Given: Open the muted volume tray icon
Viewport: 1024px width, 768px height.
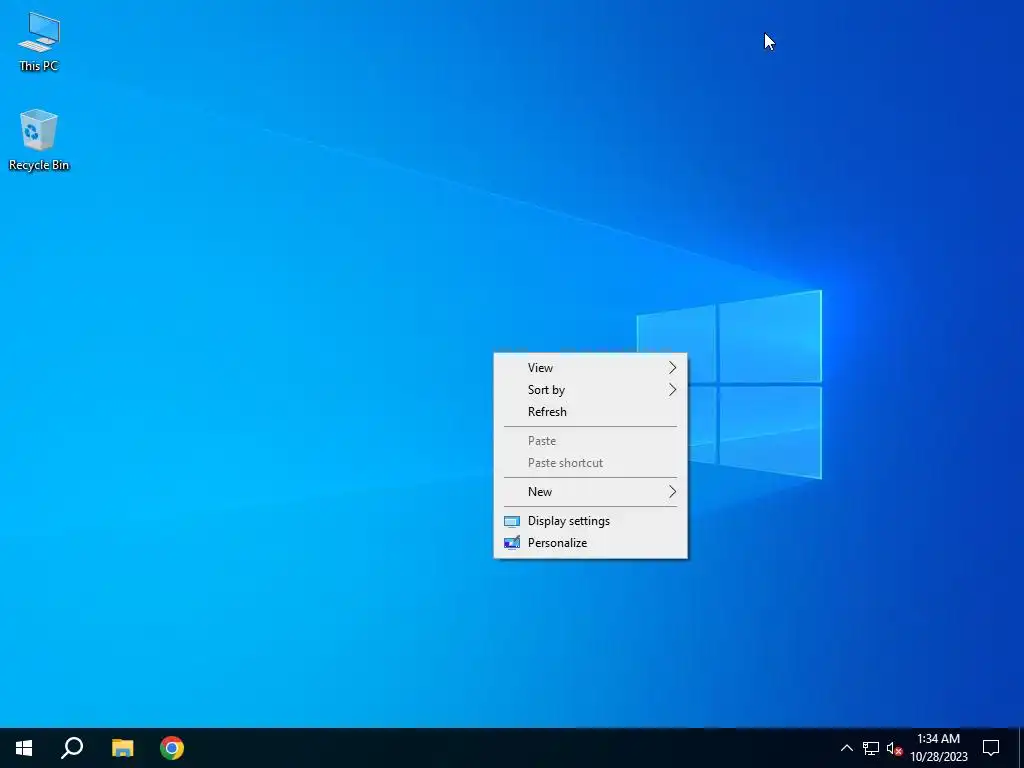Looking at the screenshot, I should [x=894, y=748].
